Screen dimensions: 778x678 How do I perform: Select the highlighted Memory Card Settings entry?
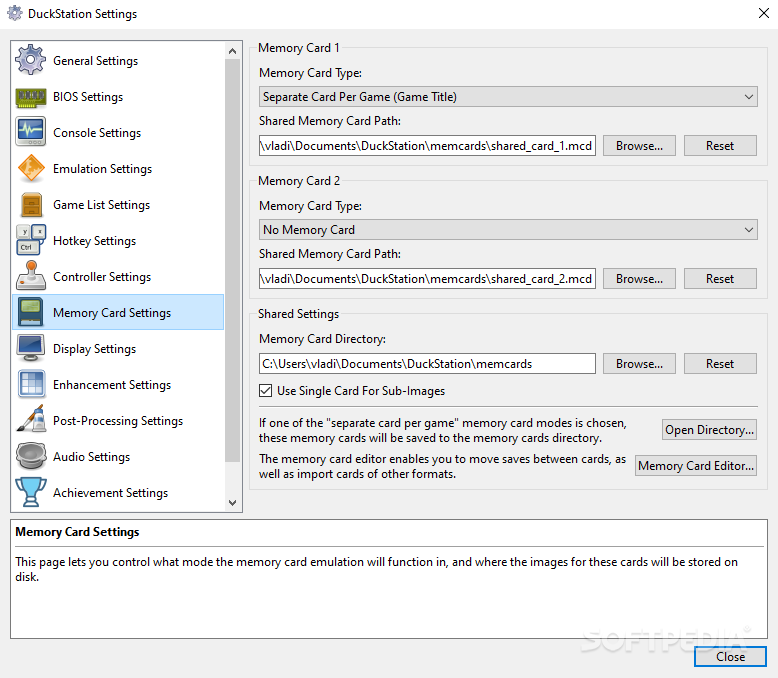pyautogui.click(x=118, y=313)
